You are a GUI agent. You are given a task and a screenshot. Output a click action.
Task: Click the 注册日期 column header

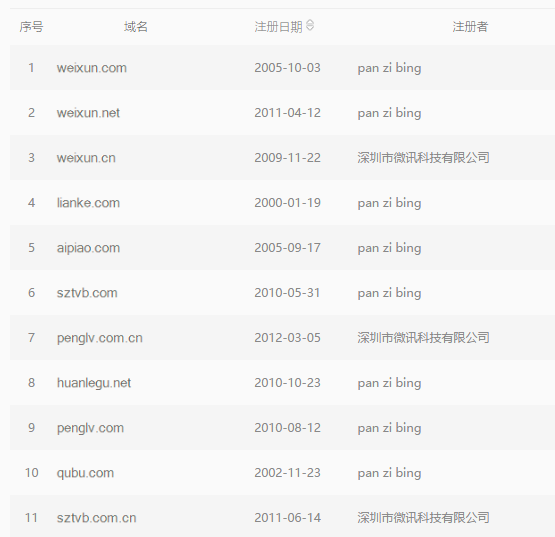(x=278, y=27)
